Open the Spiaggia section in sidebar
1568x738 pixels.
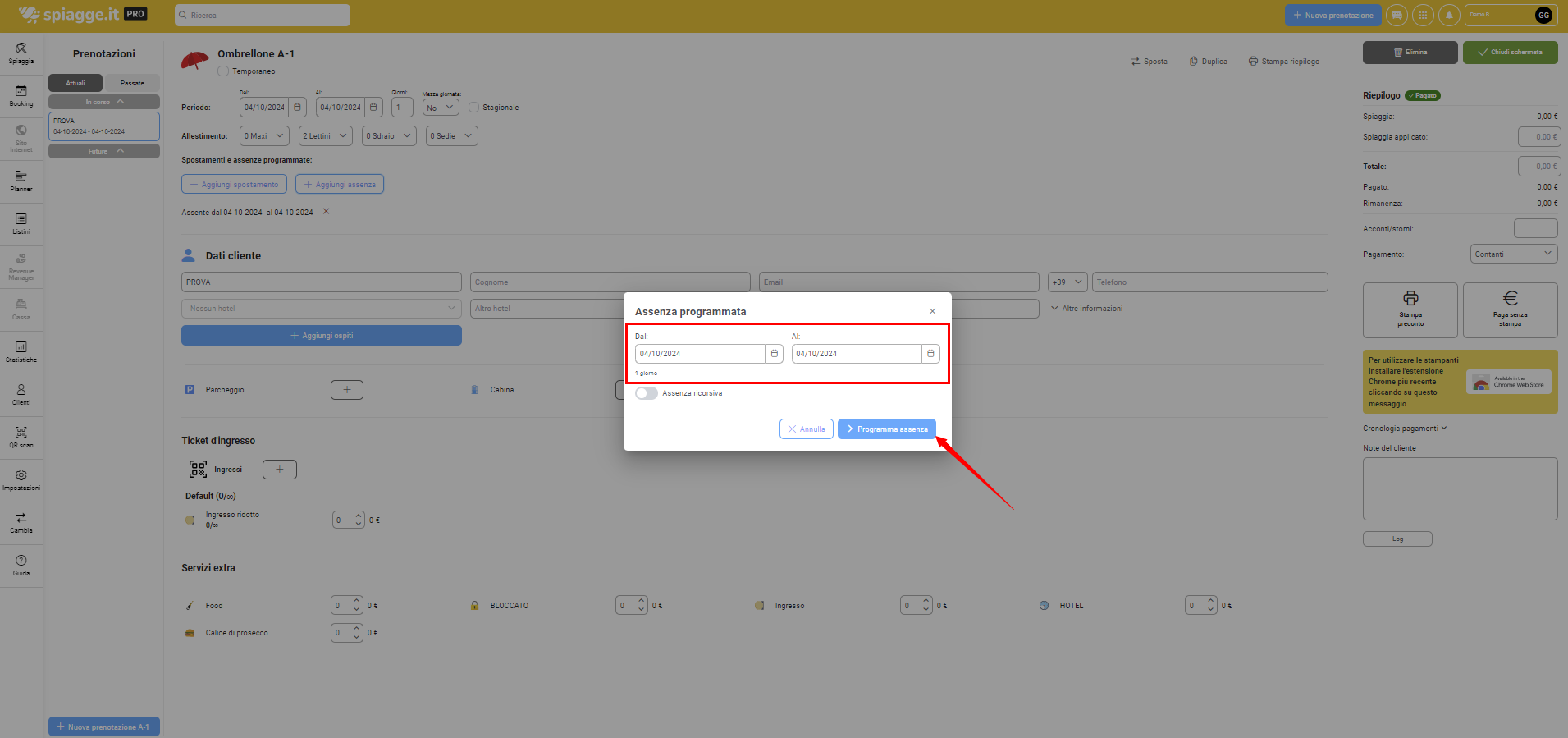point(21,53)
